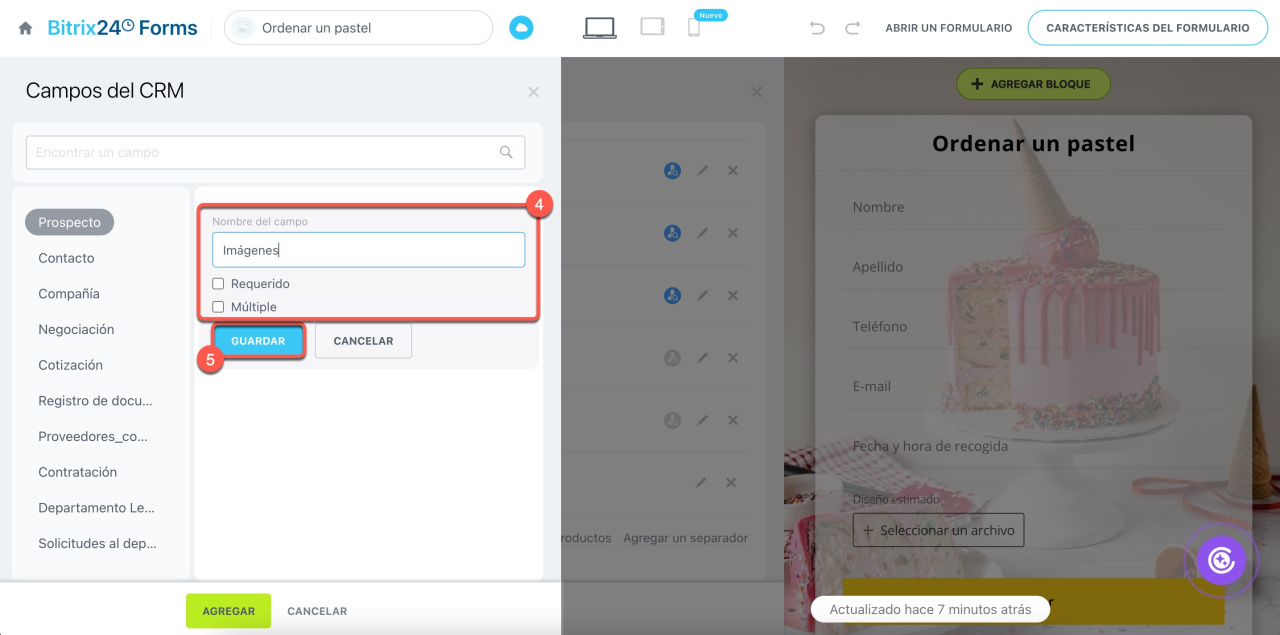This screenshot has height=635, width=1280.
Task: Focus the Nombre del campo input
Action: click(x=368, y=250)
